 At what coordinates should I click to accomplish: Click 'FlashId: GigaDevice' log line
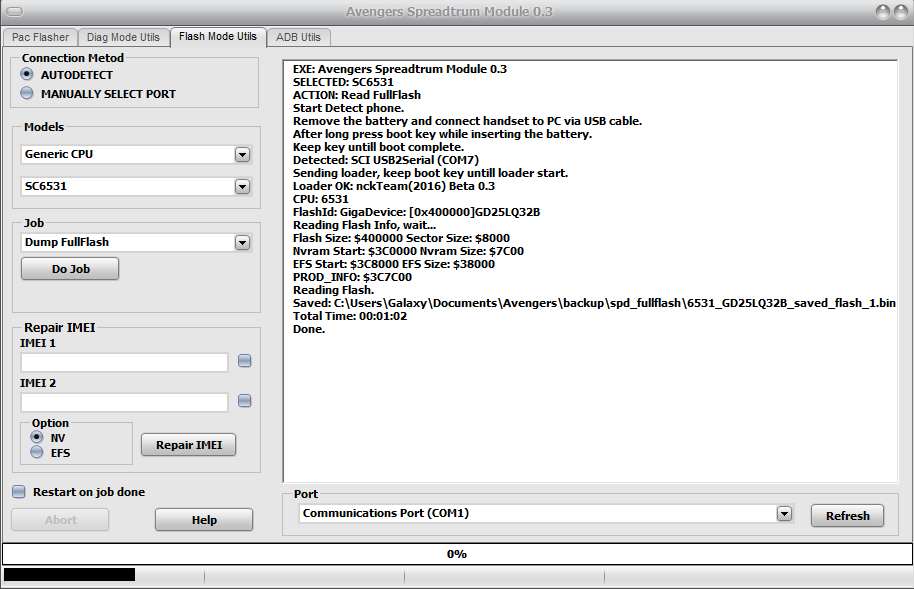pyautogui.click(x=416, y=212)
